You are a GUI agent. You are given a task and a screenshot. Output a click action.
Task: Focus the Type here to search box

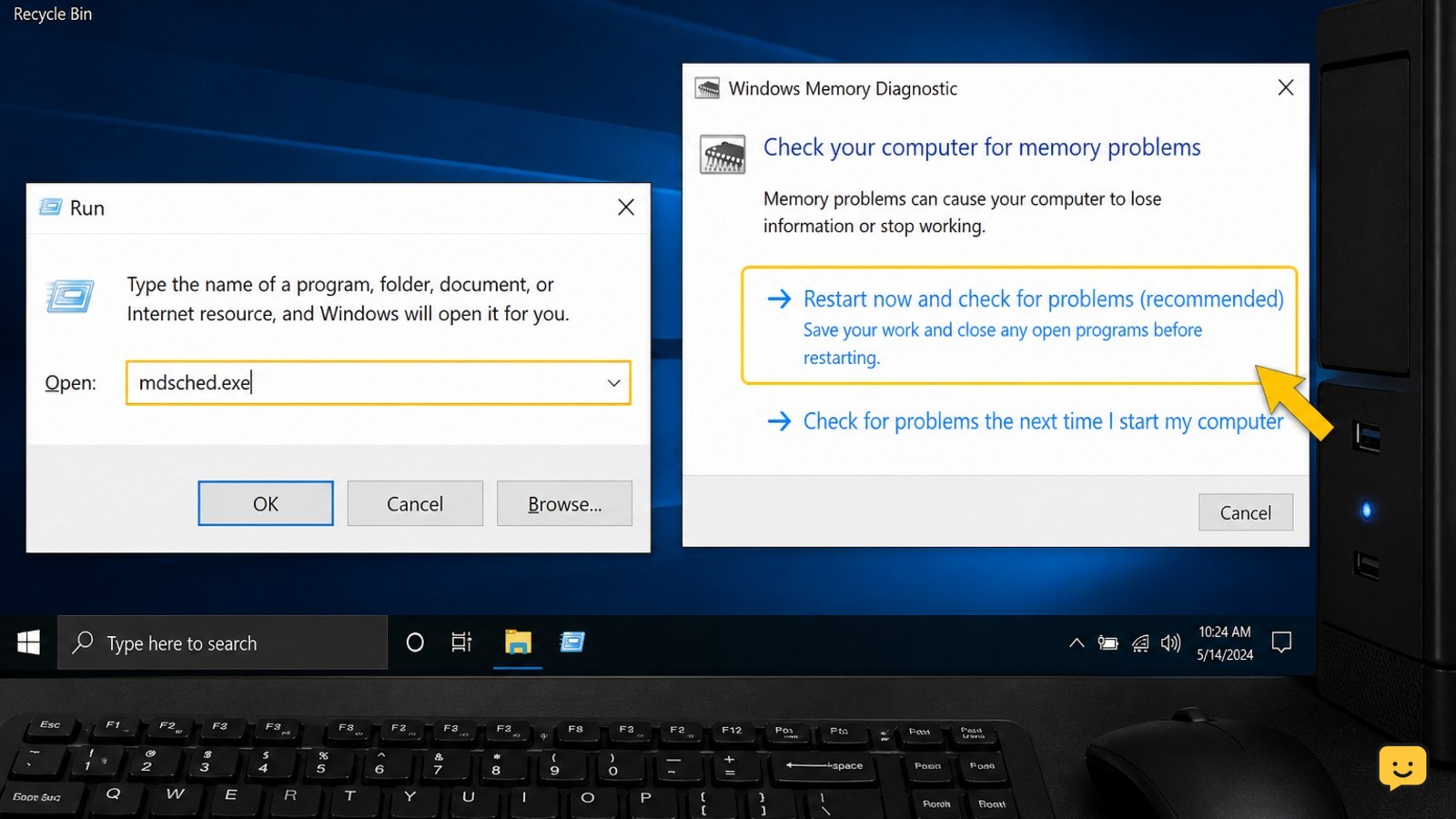pyautogui.click(x=223, y=642)
